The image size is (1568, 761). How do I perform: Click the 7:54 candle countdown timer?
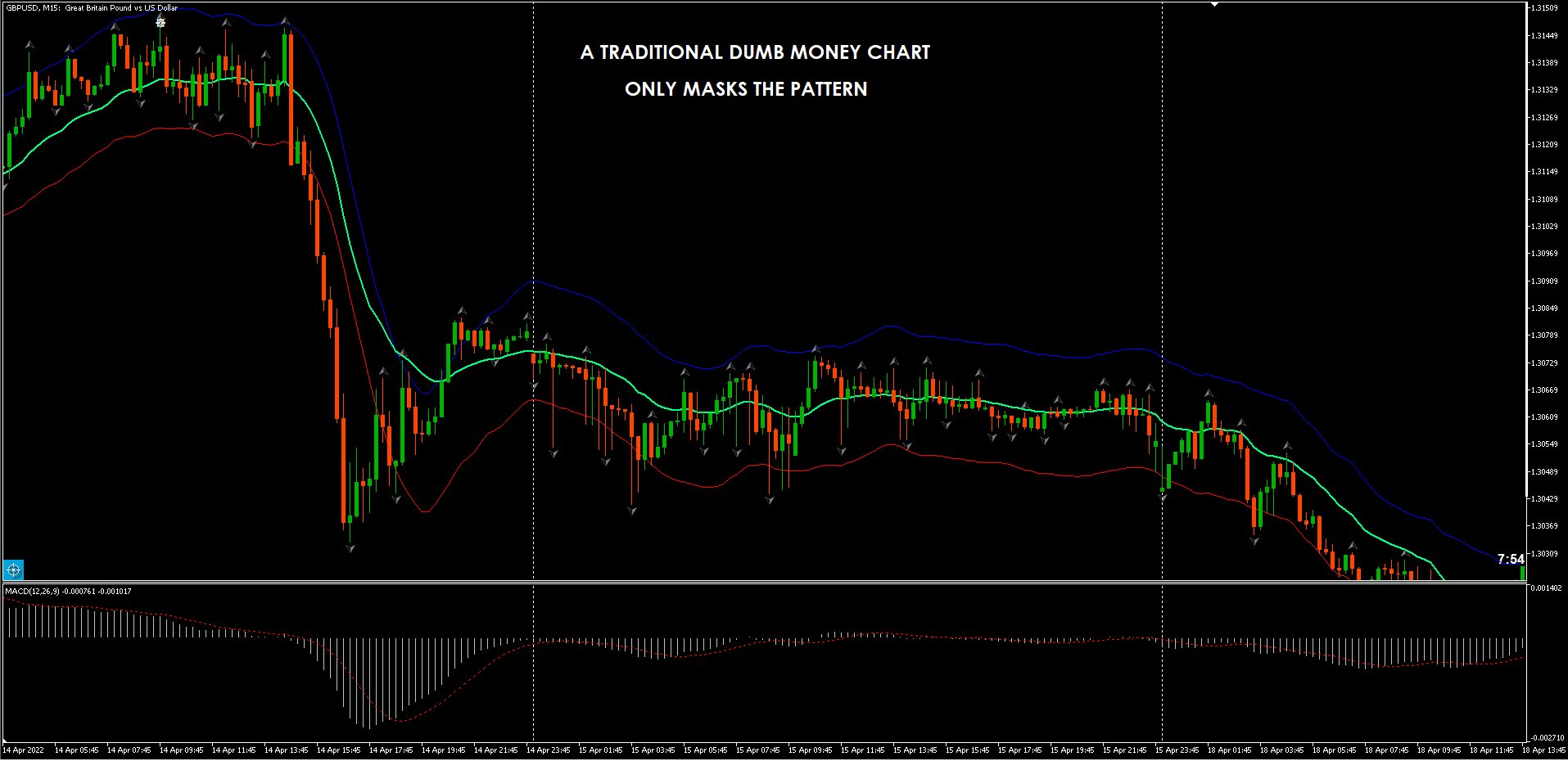[x=1510, y=559]
